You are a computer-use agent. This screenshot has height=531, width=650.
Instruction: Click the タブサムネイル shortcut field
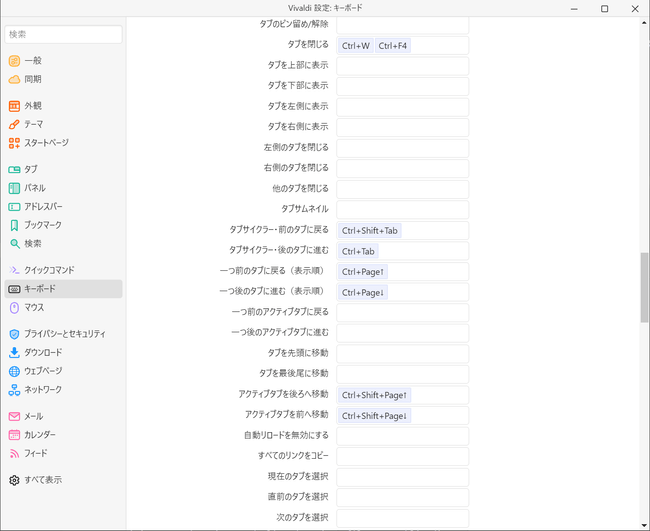coord(403,210)
